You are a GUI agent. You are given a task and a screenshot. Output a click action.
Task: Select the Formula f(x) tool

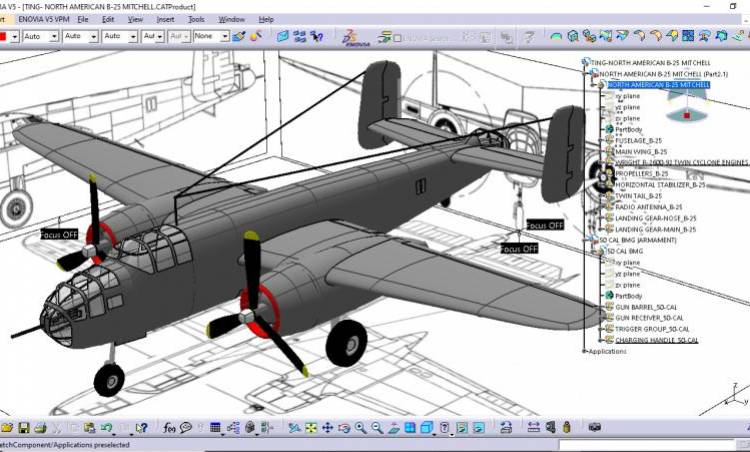(170, 428)
